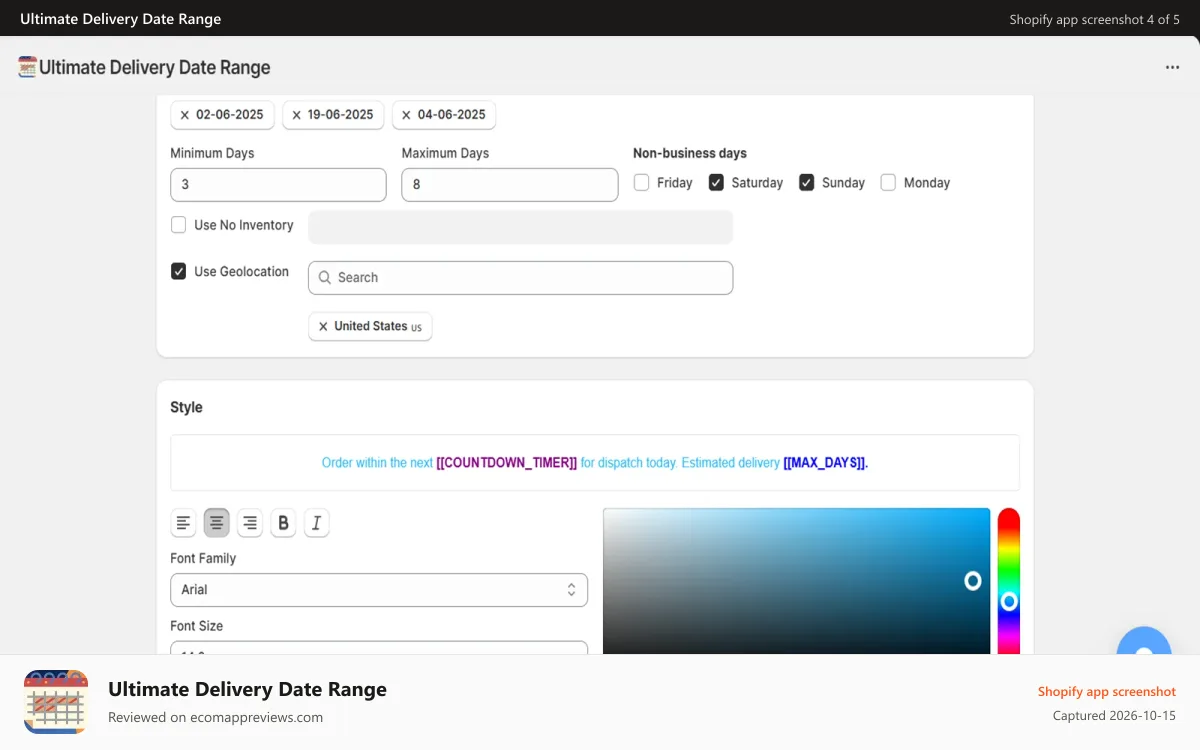
Task: Remove the 19-06-2025 date tag
Action: pos(296,115)
